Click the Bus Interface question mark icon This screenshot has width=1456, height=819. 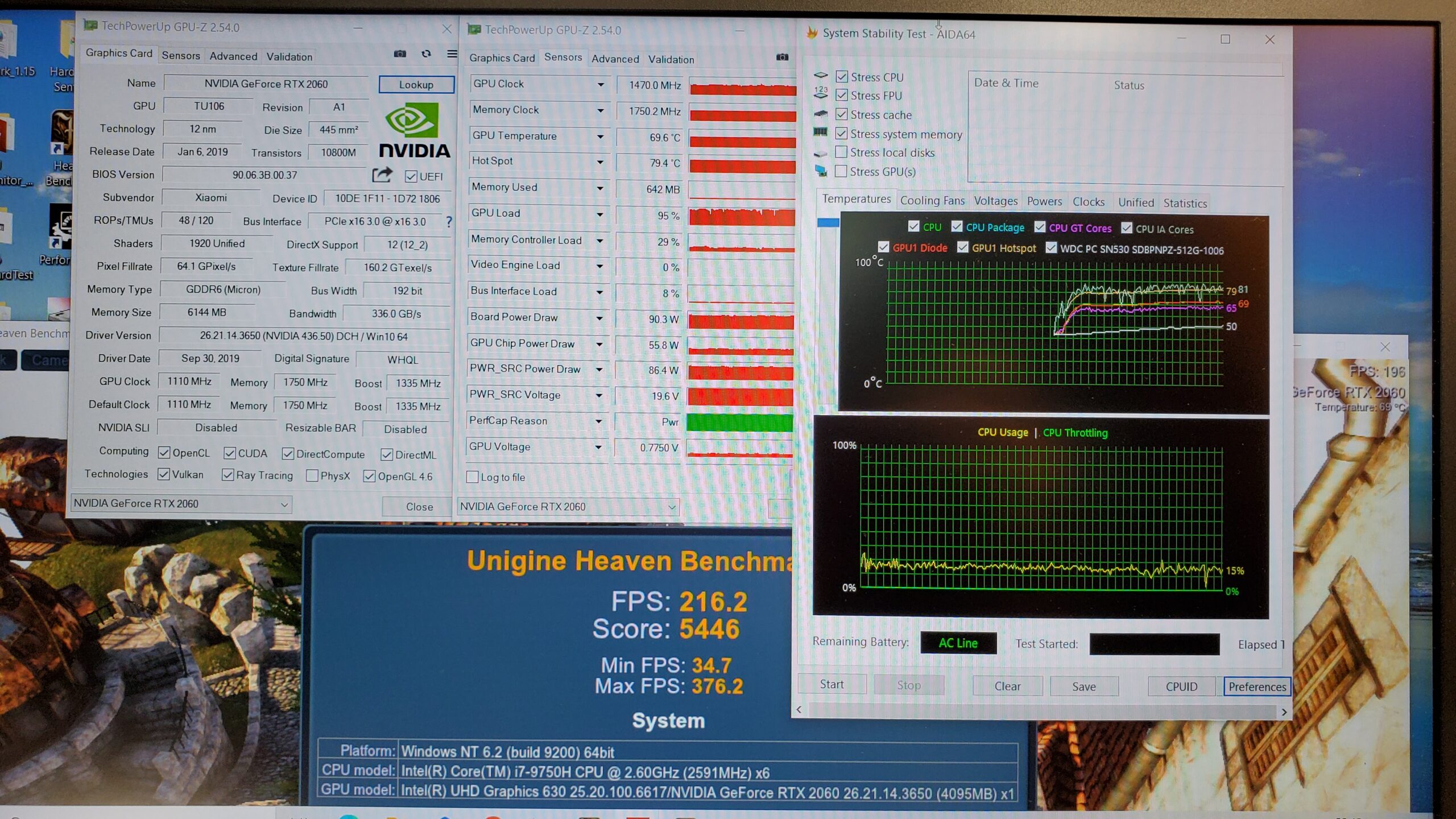pyautogui.click(x=449, y=221)
